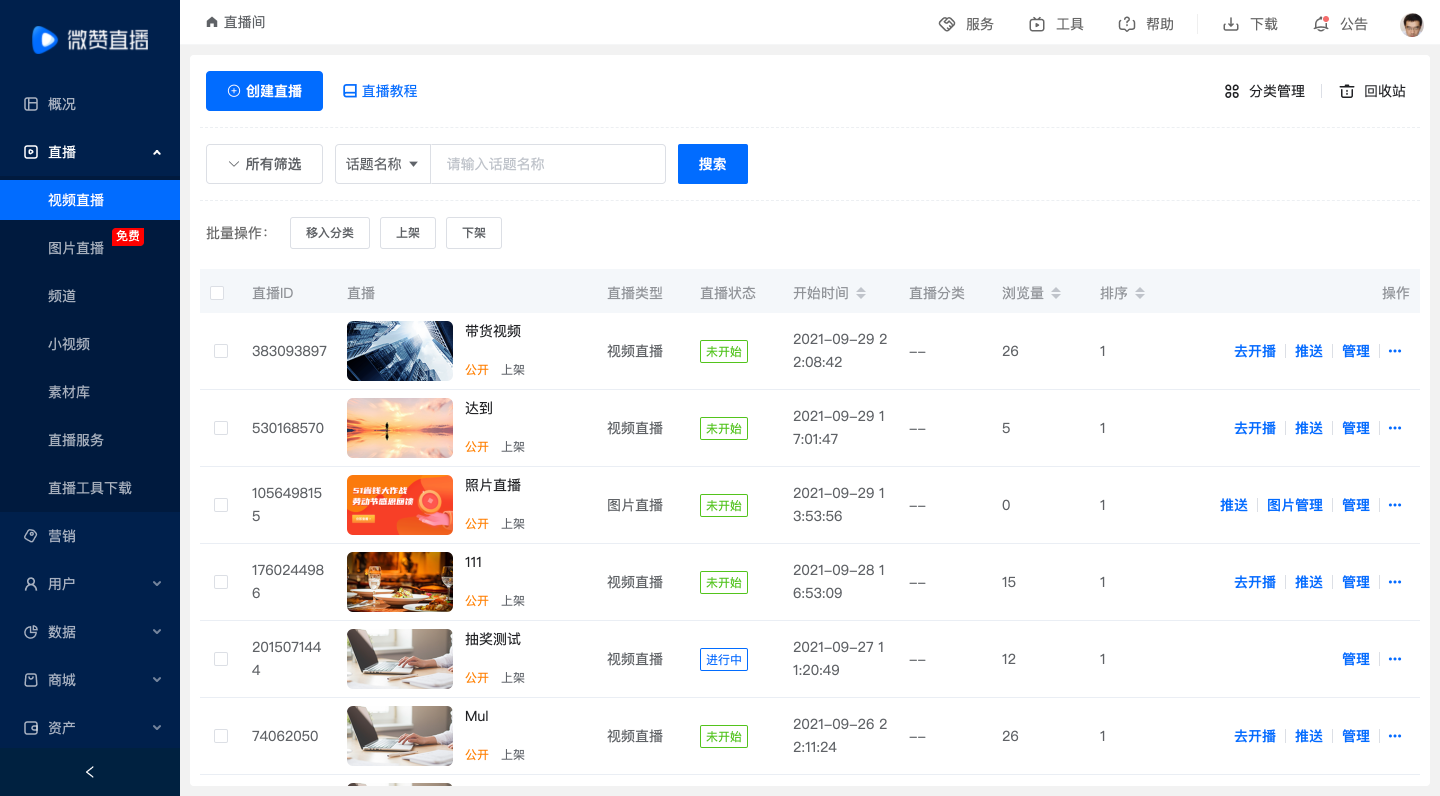
Task: Click the 移入分类 batch button
Action: tap(330, 233)
